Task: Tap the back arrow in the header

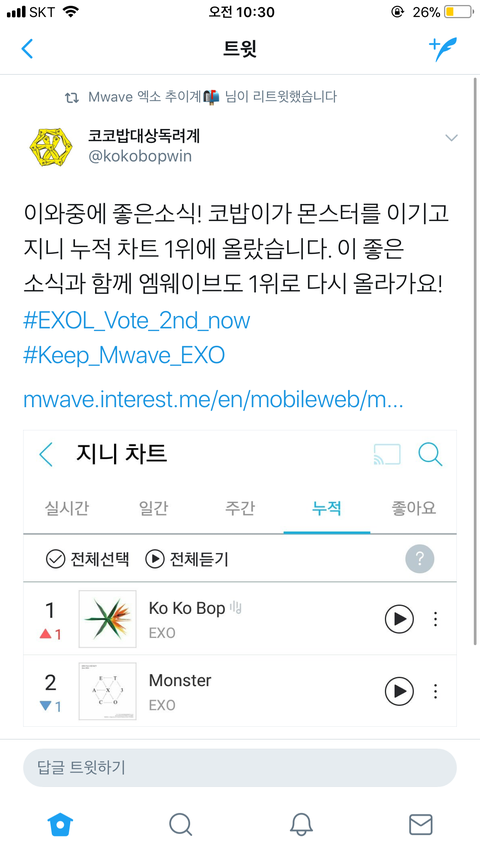Action: click(27, 48)
